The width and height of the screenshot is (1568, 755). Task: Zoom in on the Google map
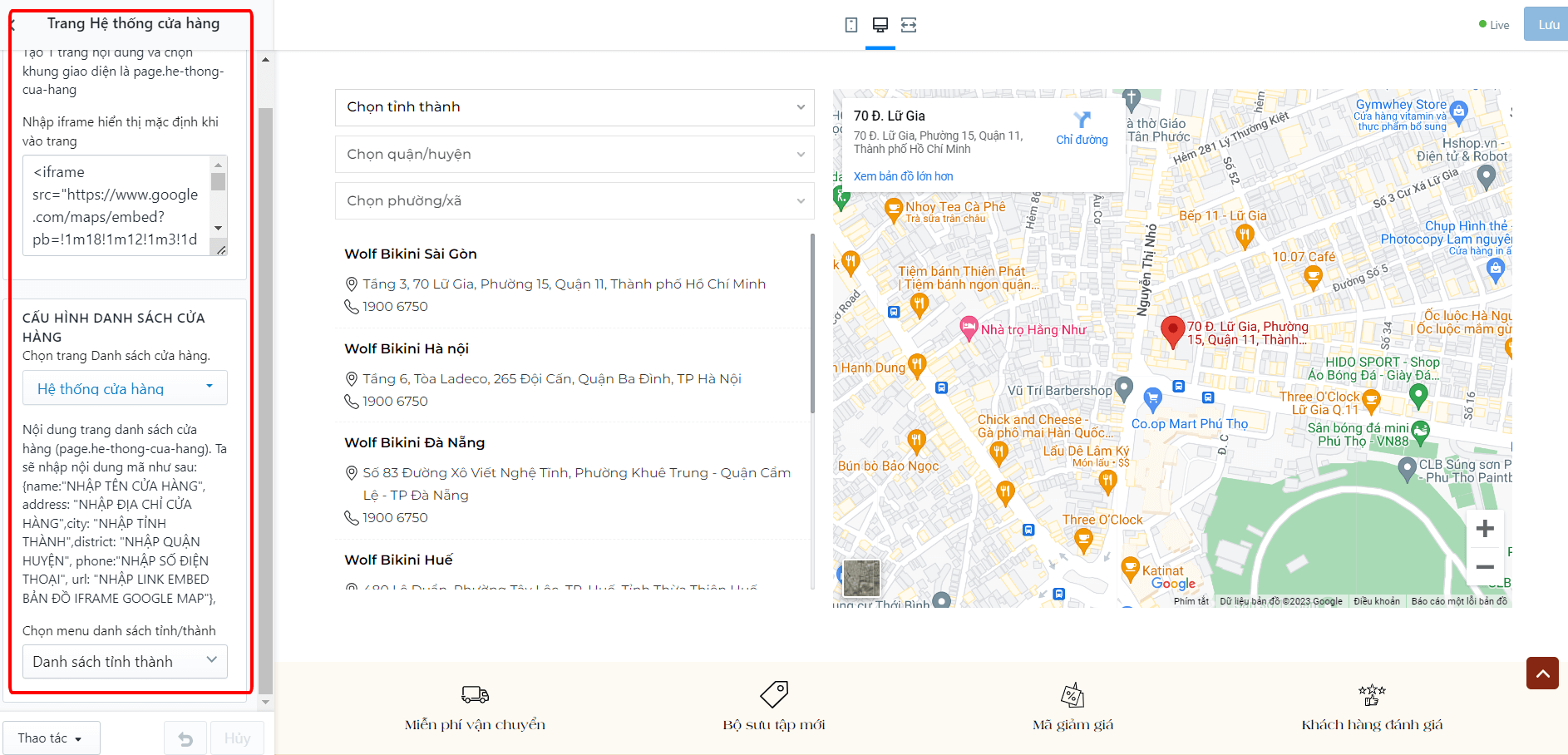[x=1485, y=528]
